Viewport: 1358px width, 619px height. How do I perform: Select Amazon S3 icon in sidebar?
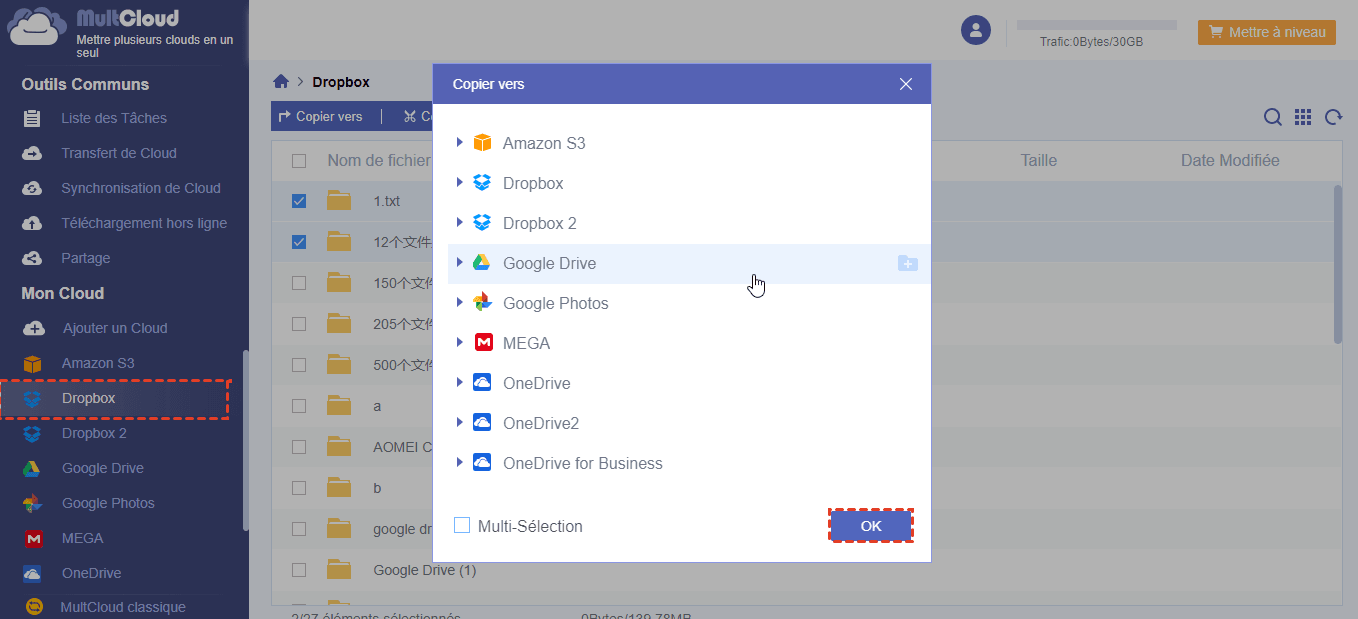click(33, 363)
